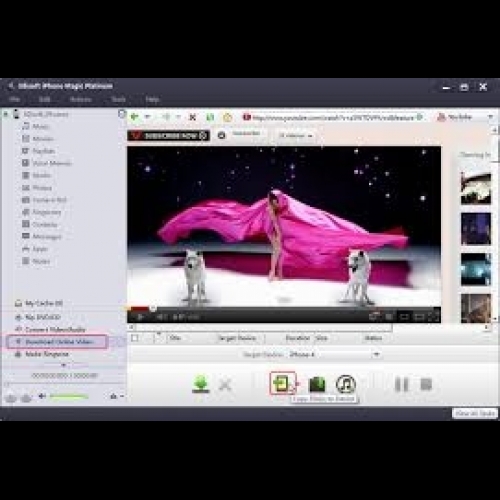Click the gray delete X icon

[225, 385]
